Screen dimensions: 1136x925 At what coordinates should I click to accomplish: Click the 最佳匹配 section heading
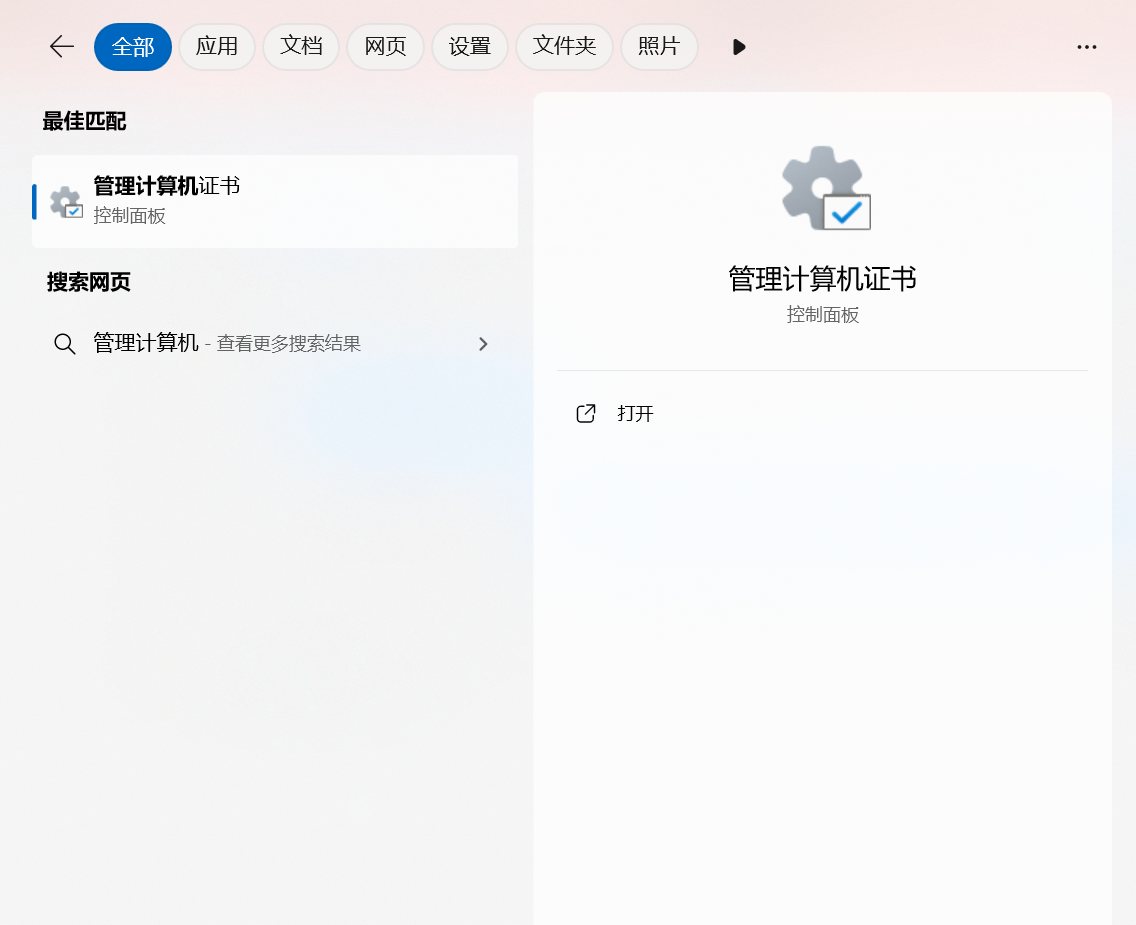84,122
